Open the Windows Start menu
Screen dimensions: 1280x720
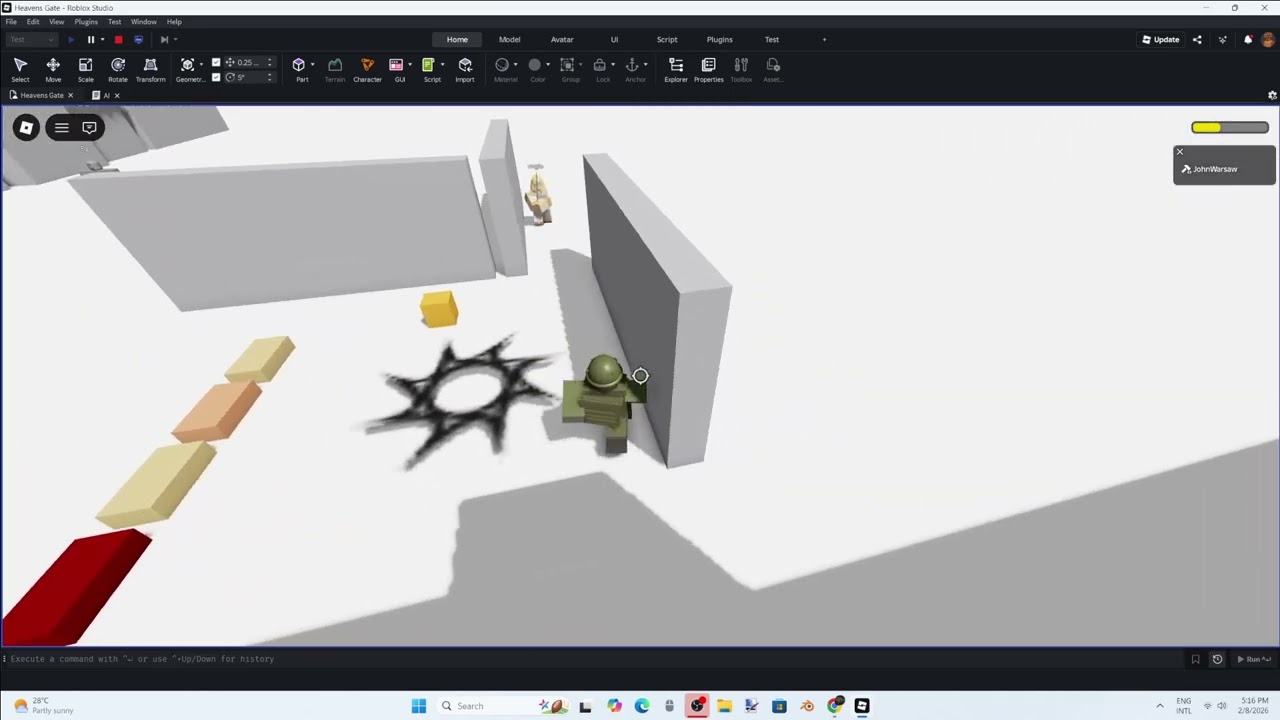(419, 706)
